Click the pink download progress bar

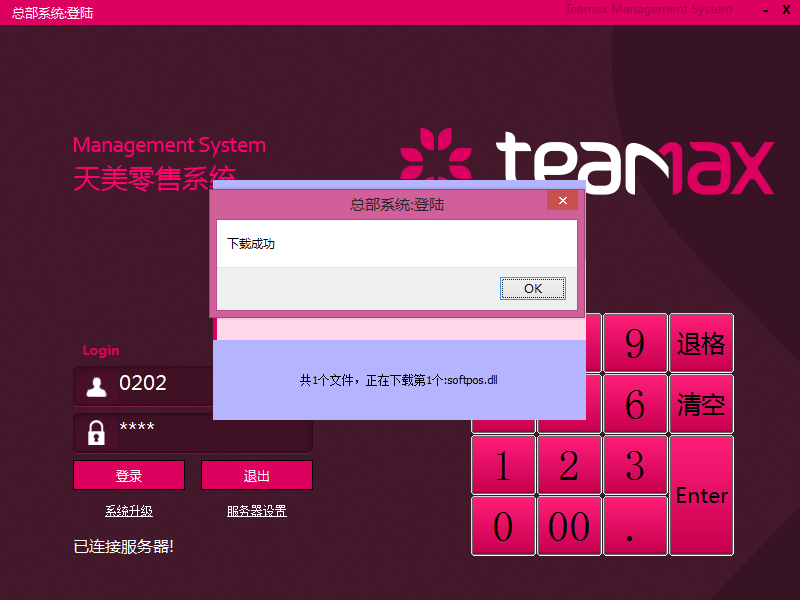click(399, 329)
